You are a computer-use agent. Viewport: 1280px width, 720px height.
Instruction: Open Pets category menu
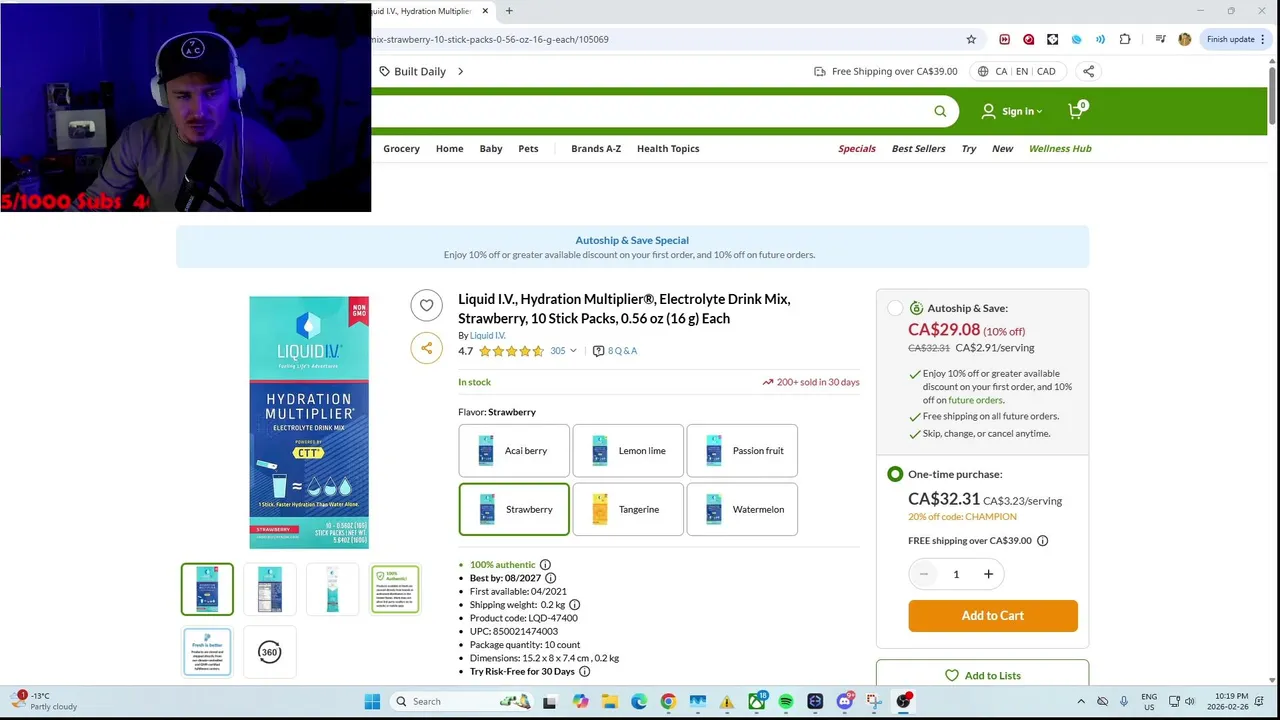(528, 148)
